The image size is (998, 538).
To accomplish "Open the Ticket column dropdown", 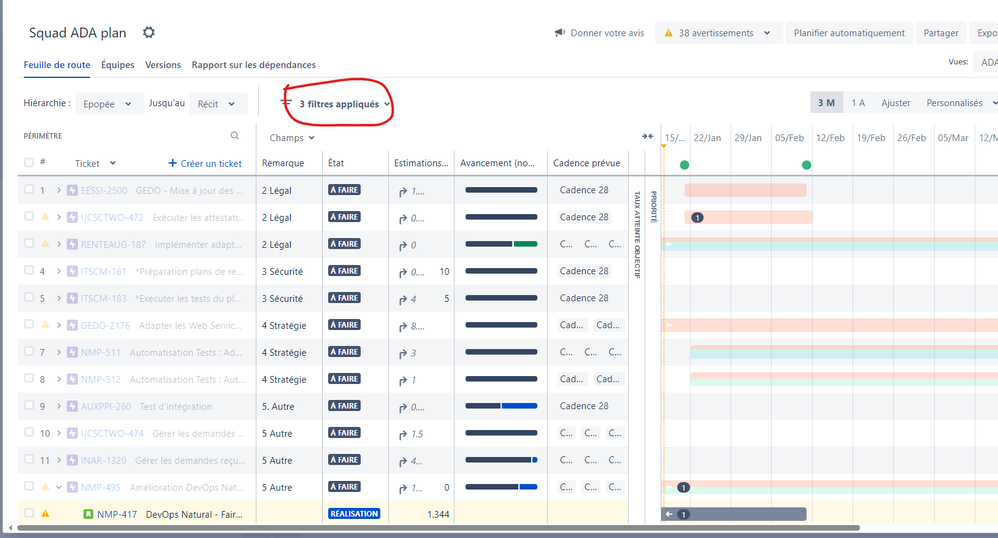I will [x=113, y=163].
